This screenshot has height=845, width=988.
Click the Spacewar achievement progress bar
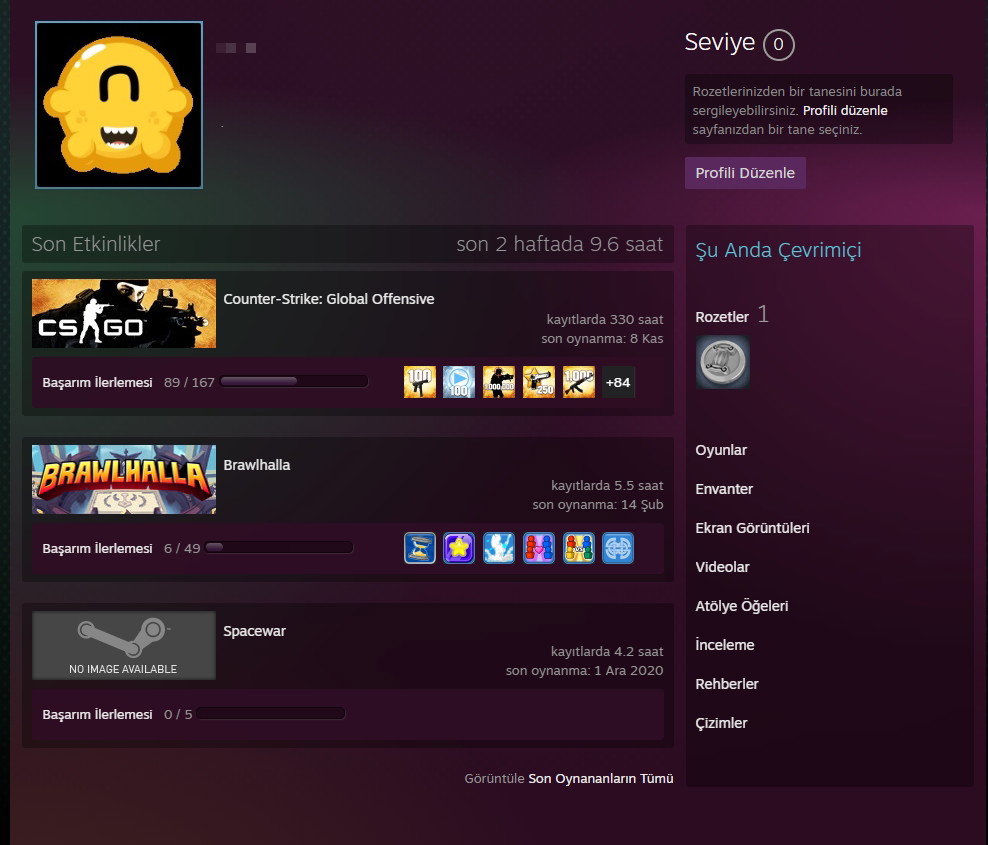coord(271,713)
